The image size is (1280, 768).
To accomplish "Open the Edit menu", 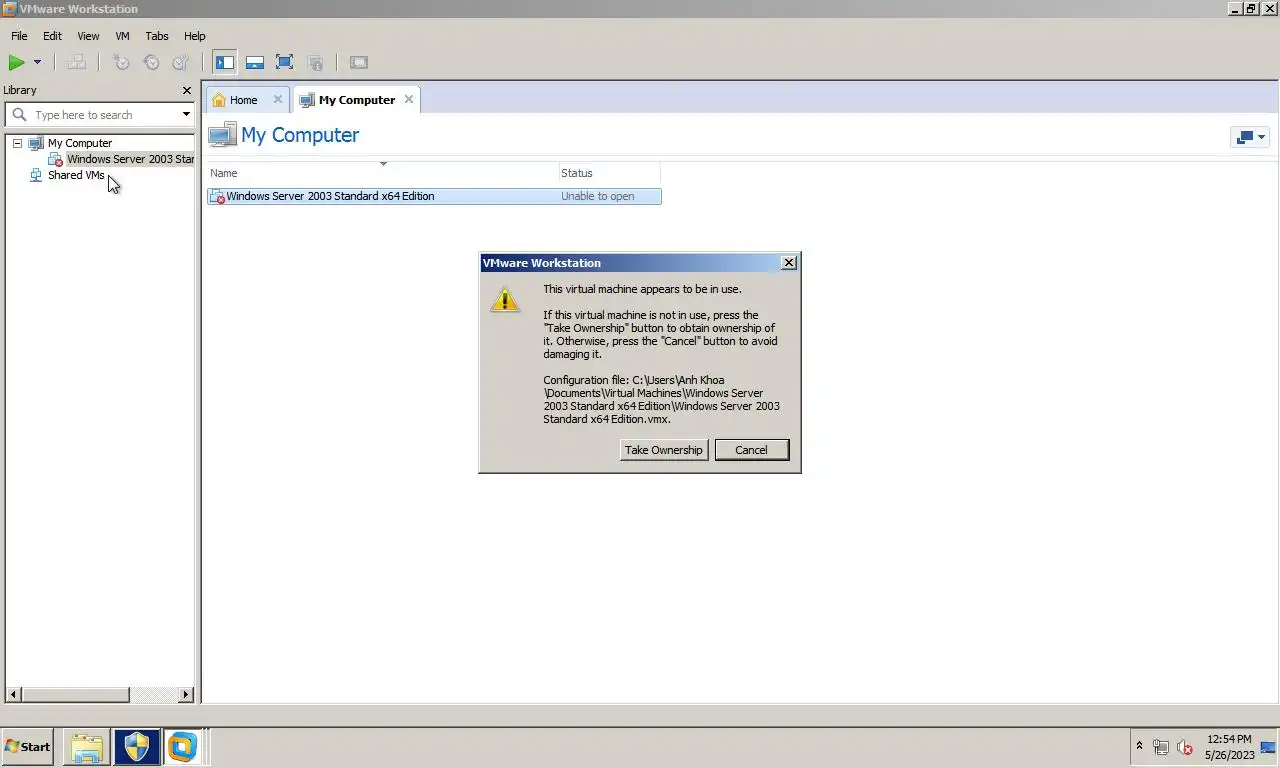I will coord(52,36).
